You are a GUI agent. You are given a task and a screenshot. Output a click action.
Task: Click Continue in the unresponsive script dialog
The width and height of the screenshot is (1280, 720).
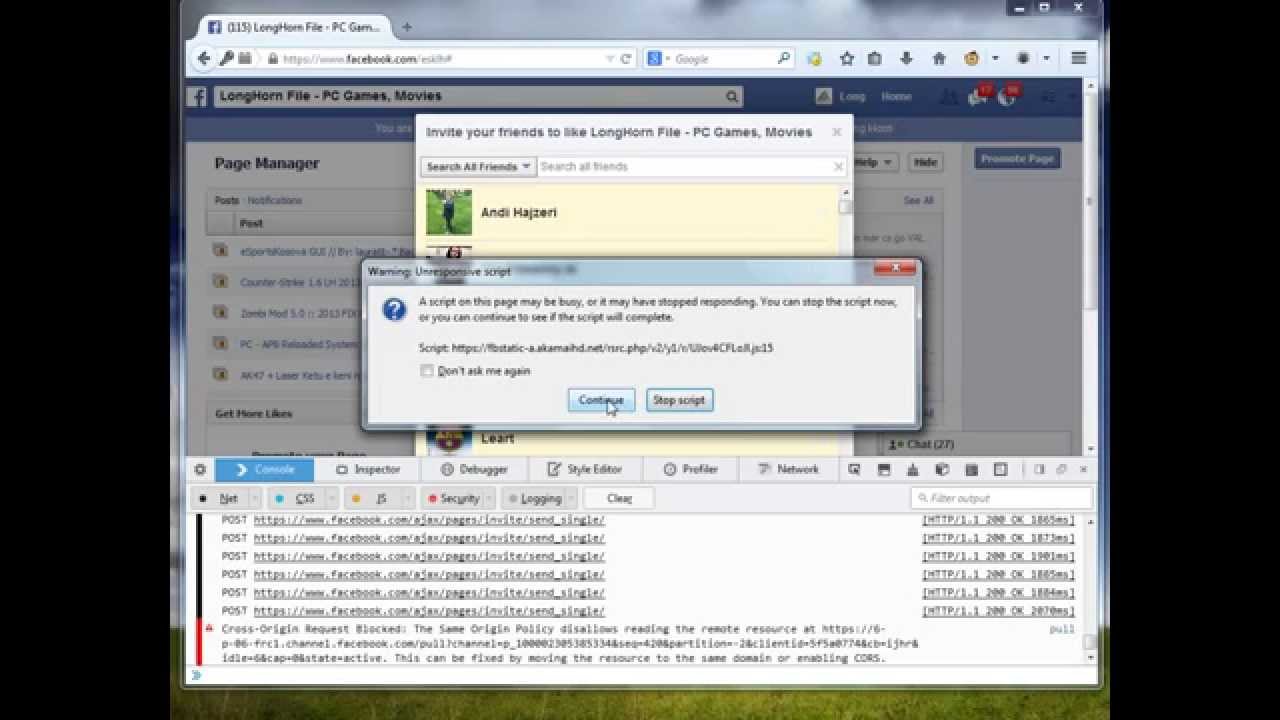(601, 400)
